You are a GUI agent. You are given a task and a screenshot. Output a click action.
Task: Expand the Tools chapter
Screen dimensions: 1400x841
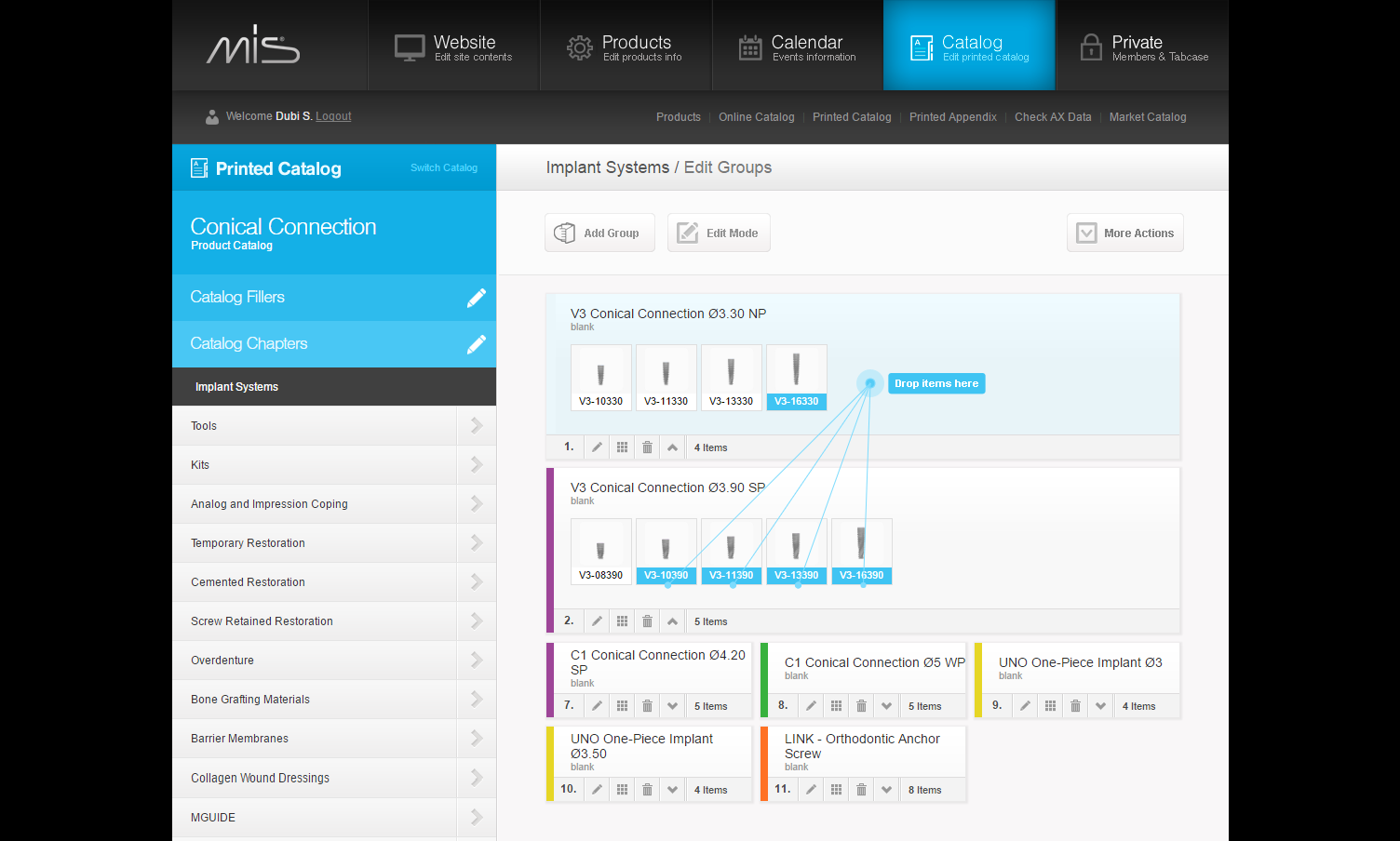tap(477, 426)
